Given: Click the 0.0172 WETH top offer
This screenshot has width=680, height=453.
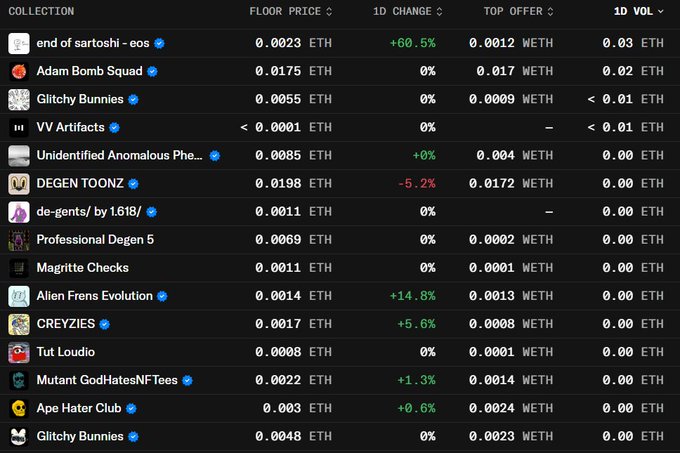Looking at the screenshot, I should (x=511, y=183).
